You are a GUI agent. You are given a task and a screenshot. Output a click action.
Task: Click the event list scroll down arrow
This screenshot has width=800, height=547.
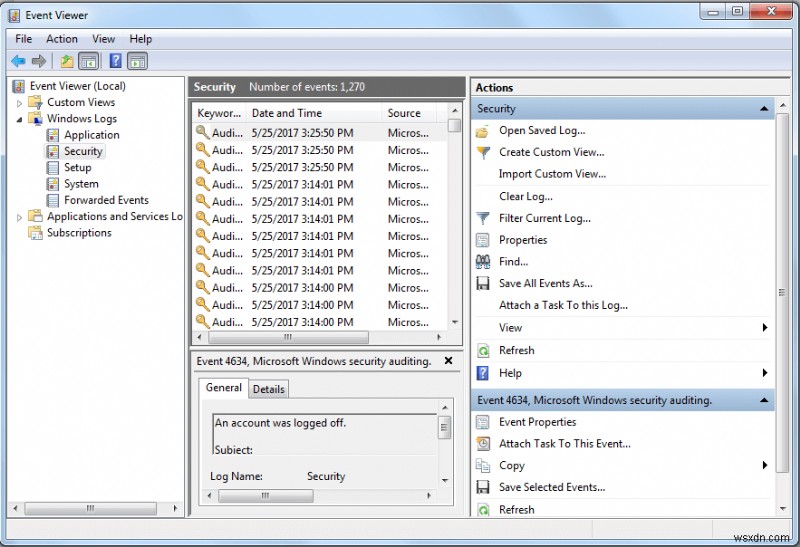click(x=454, y=322)
